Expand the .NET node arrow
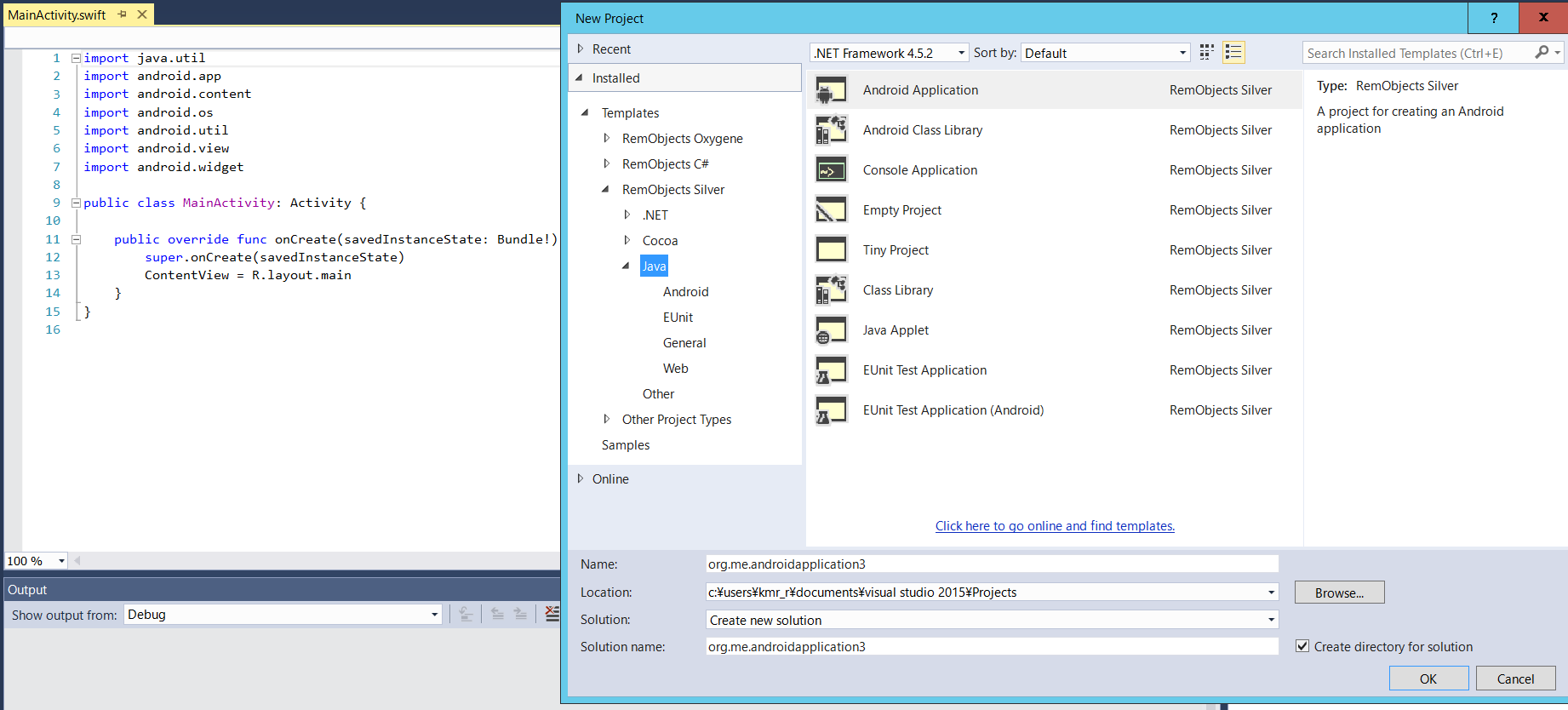Image resolution: width=1568 pixels, height=710 pixels. 627,215
